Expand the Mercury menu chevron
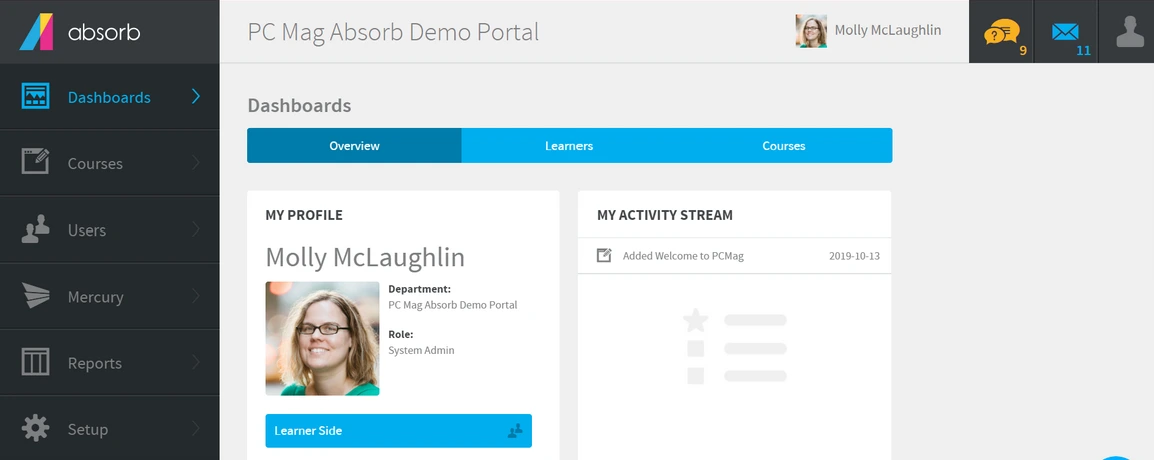The height and width of the screenshot is (460, 1154). click(196, 296)
